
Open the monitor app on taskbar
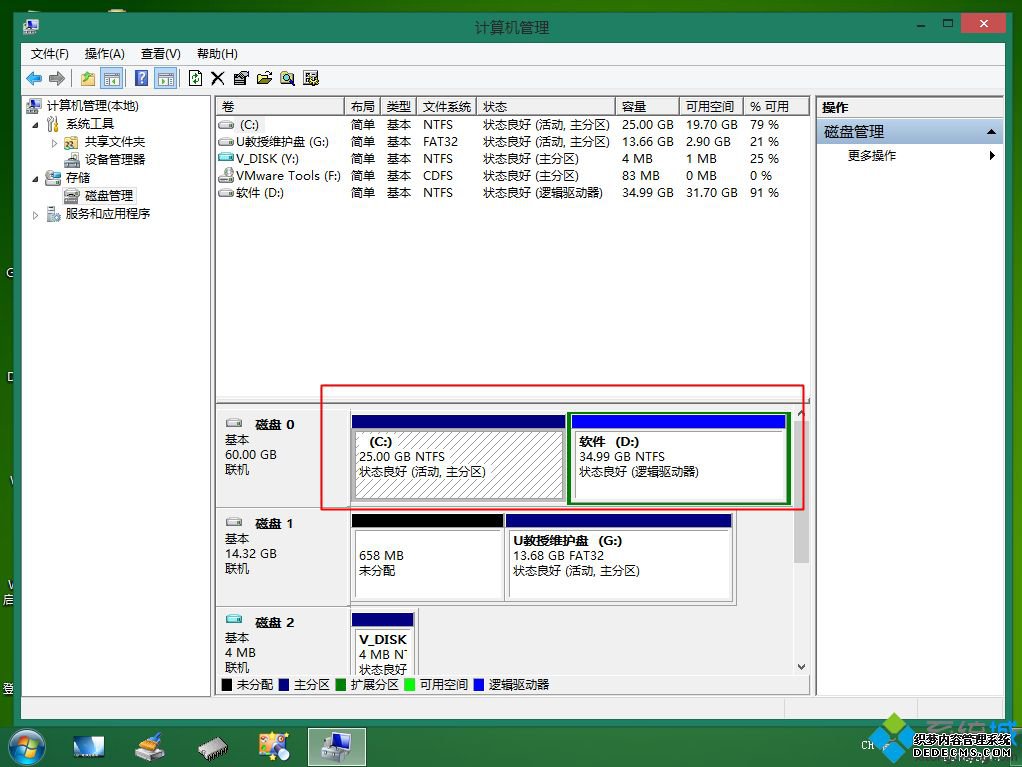click(89, 747)
